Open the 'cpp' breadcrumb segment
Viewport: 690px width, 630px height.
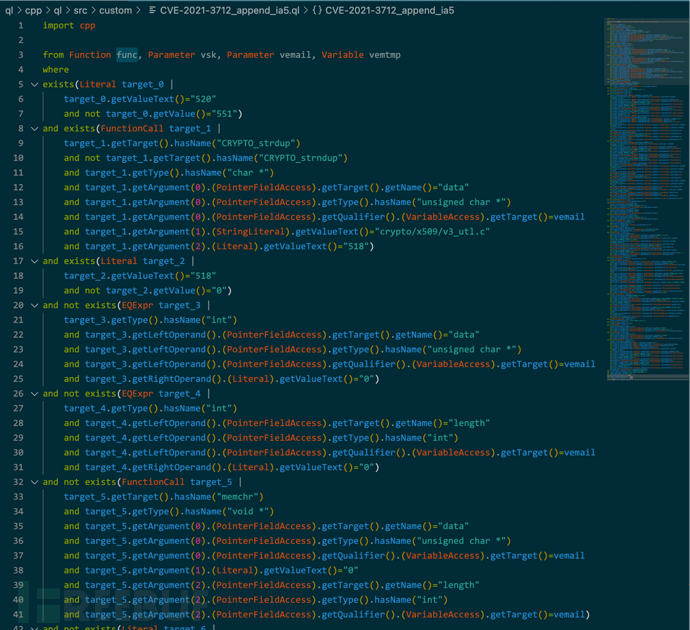[x=33, y=10]
